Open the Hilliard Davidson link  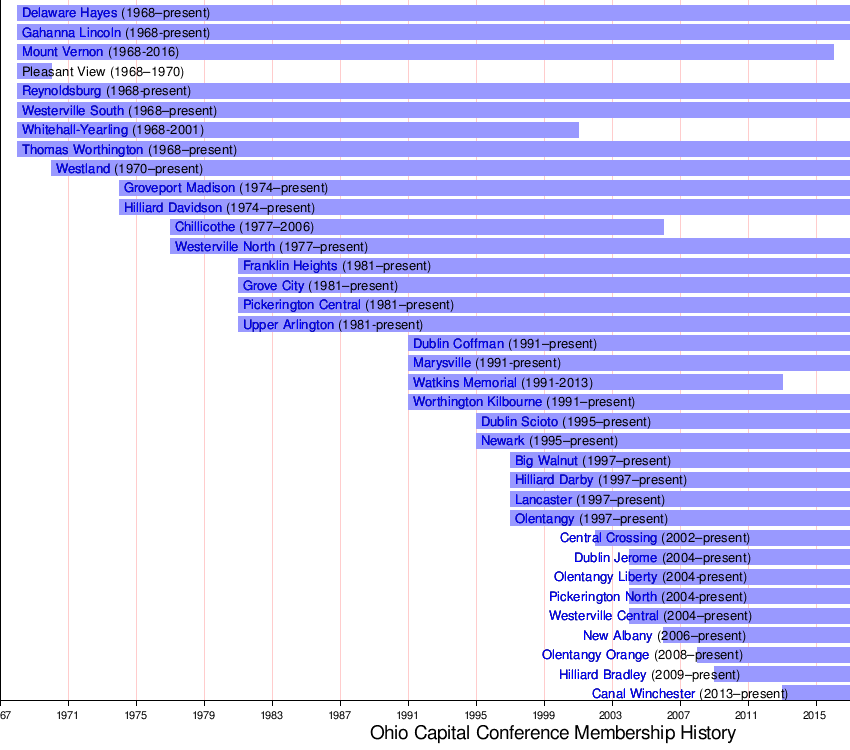[173, 208]
